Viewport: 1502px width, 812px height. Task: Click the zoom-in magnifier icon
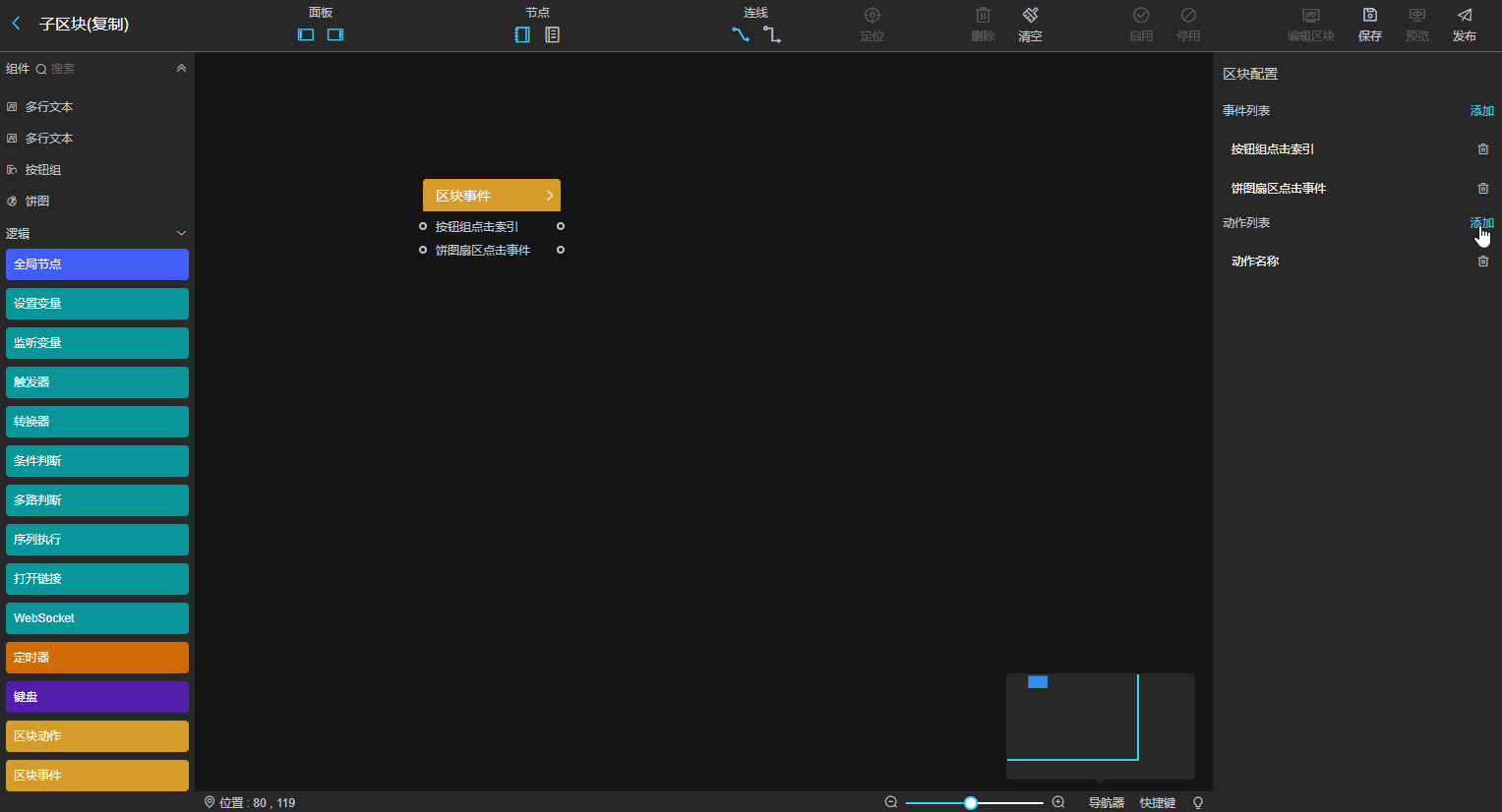1058,802
